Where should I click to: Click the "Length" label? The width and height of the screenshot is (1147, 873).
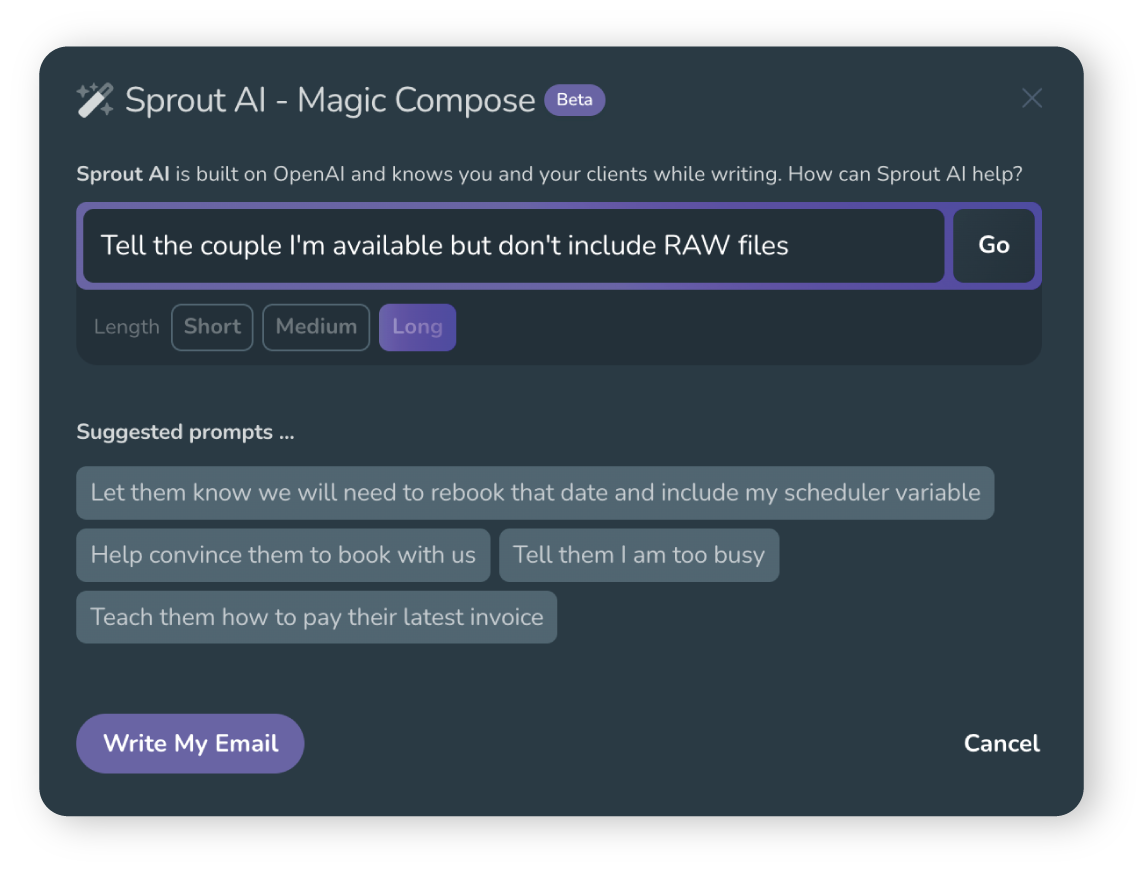click(126, 327)
